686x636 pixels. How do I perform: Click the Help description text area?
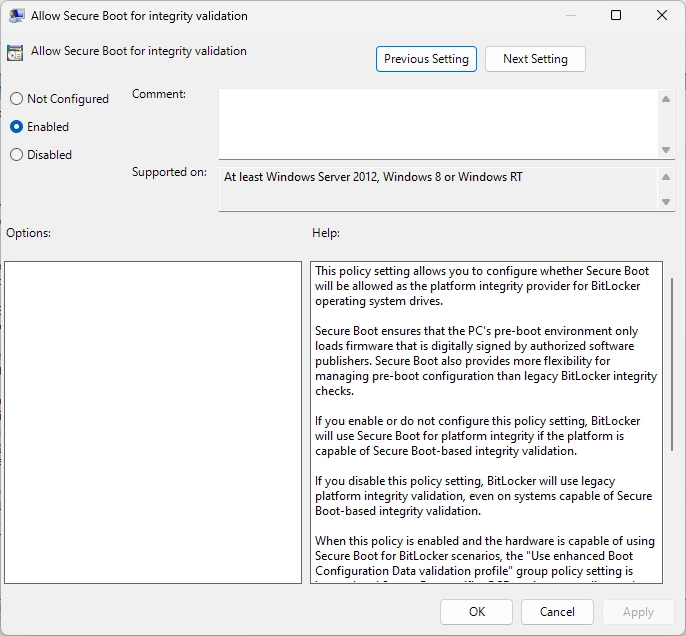(486, 422)
